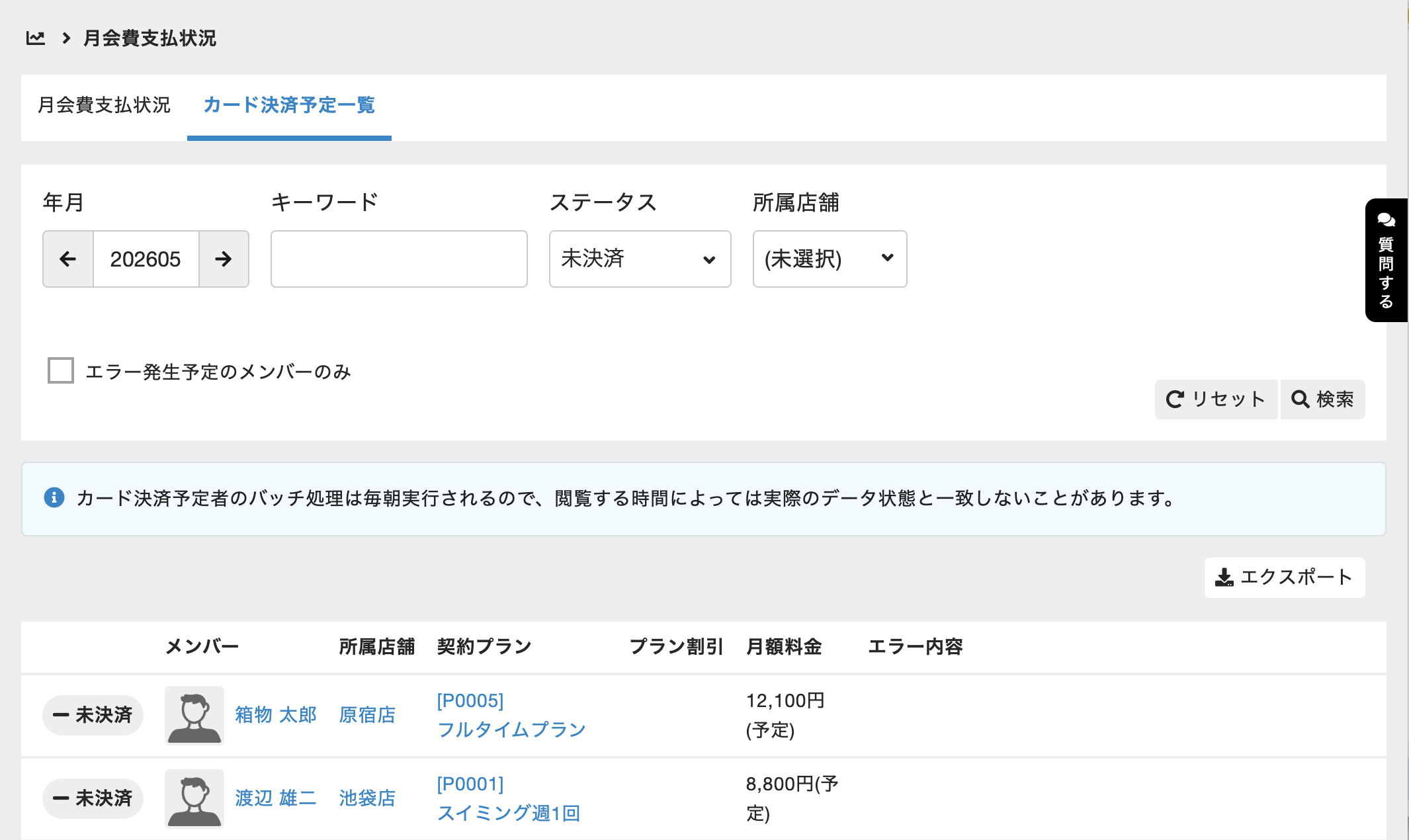The height and width of the screenshot is (840, 1409).
Task: Open the 所属店舗 dropdown
Action: [x=830, y=259]
